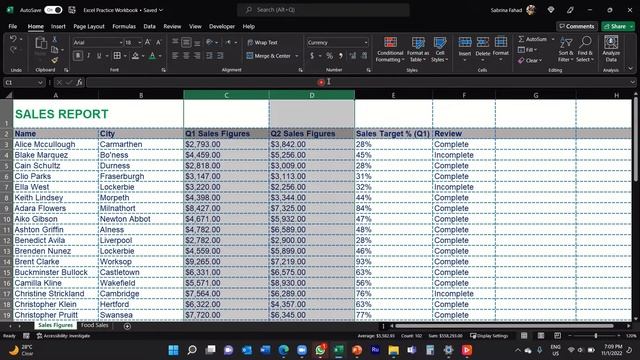Click the Increase Indent icon
Screen dimensions: 640x360
pos(220,56)
